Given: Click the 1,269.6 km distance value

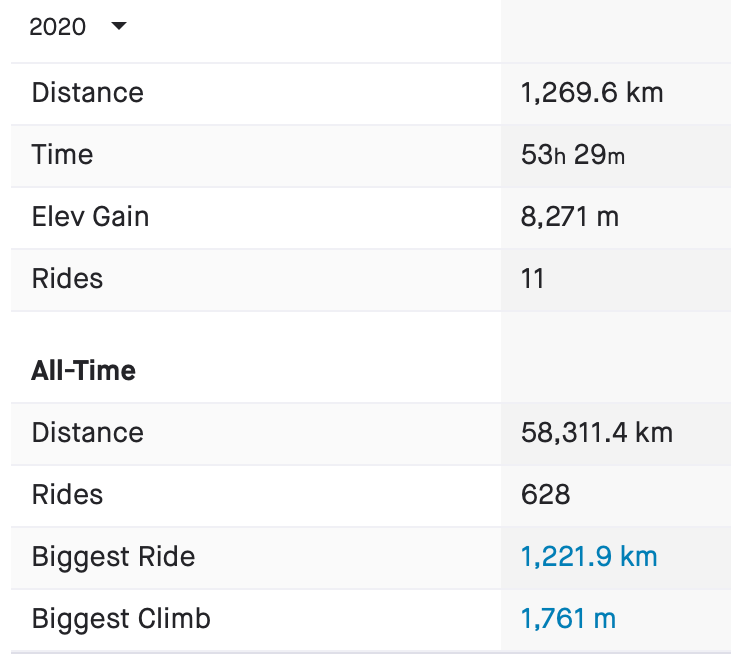Looking at the screenshot, I should [x=592, y=93].
